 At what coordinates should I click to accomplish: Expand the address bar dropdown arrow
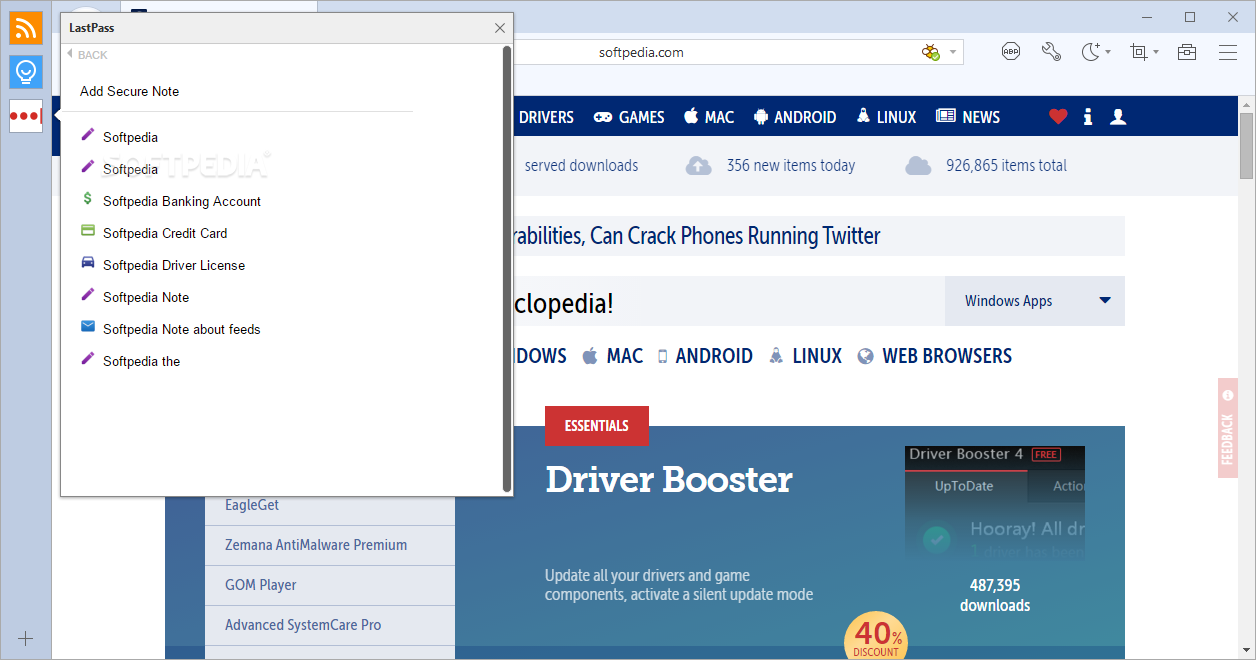953,52
